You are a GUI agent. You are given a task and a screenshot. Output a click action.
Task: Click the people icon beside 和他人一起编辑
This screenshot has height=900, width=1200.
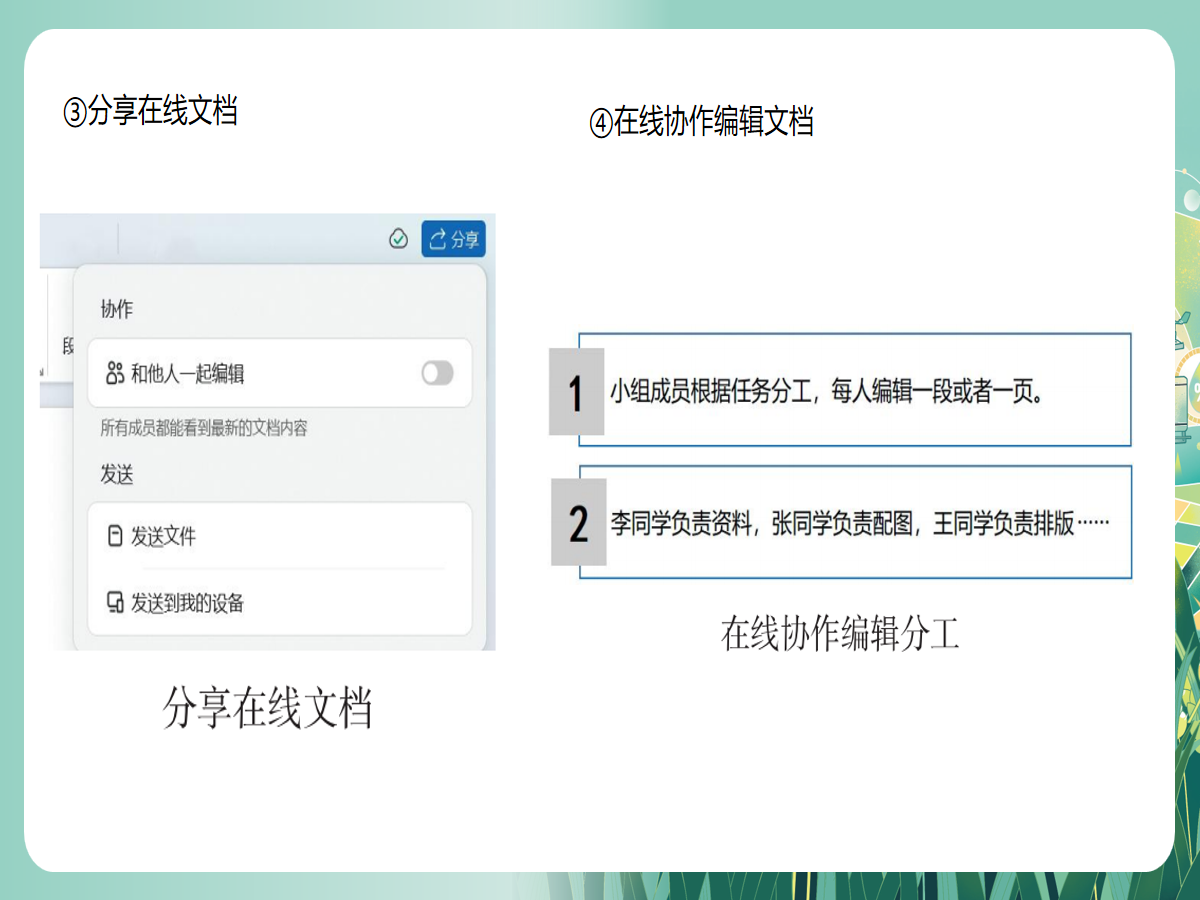114,374
